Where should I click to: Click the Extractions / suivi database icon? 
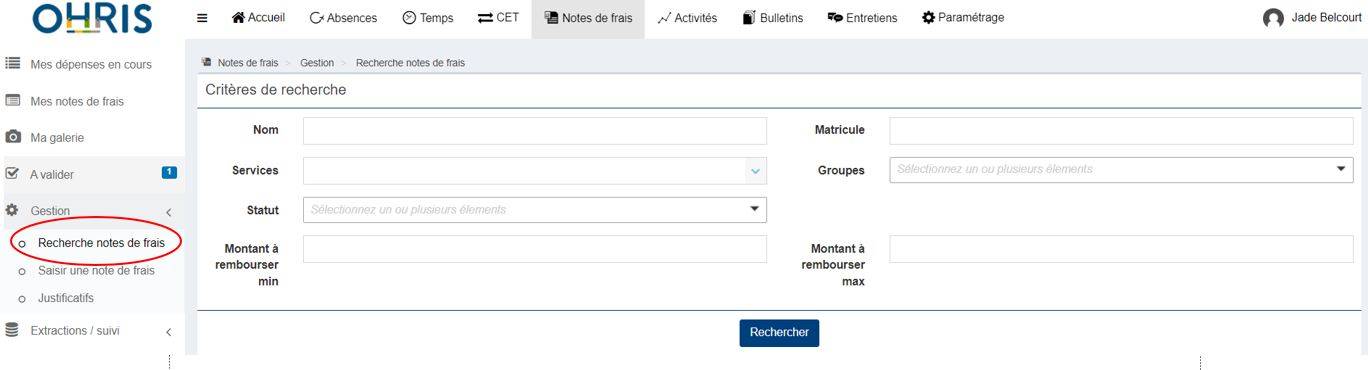pos(13,330)
